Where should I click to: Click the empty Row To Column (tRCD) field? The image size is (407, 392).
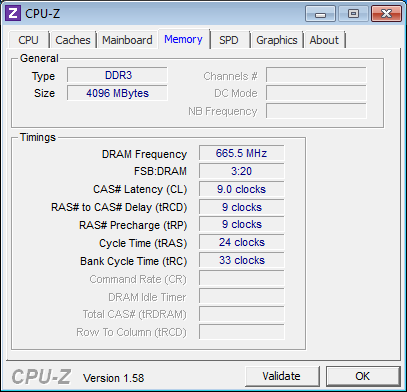tap(242, 332)
